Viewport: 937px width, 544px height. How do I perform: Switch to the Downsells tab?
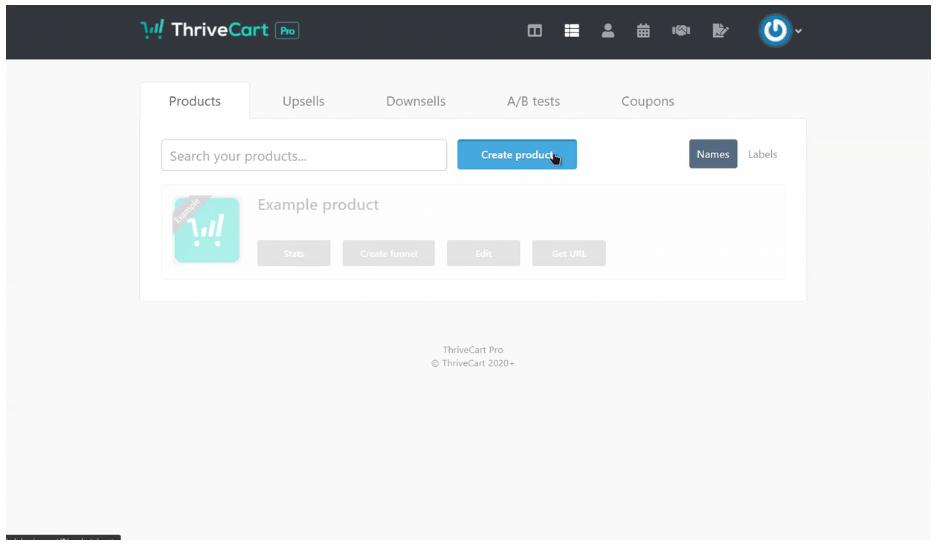point(415,101)
